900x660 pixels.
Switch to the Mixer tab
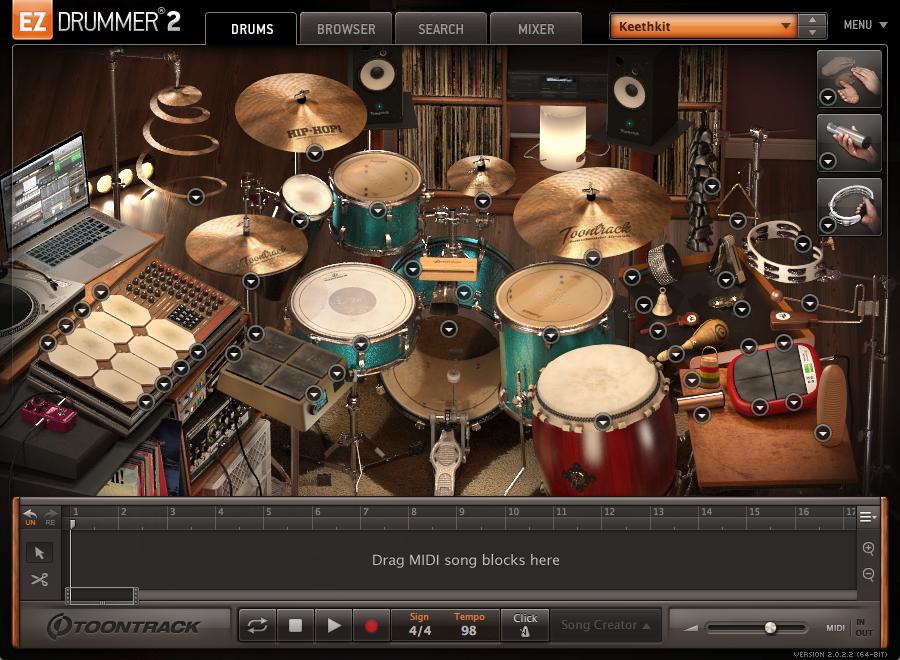tap(536, 29)
